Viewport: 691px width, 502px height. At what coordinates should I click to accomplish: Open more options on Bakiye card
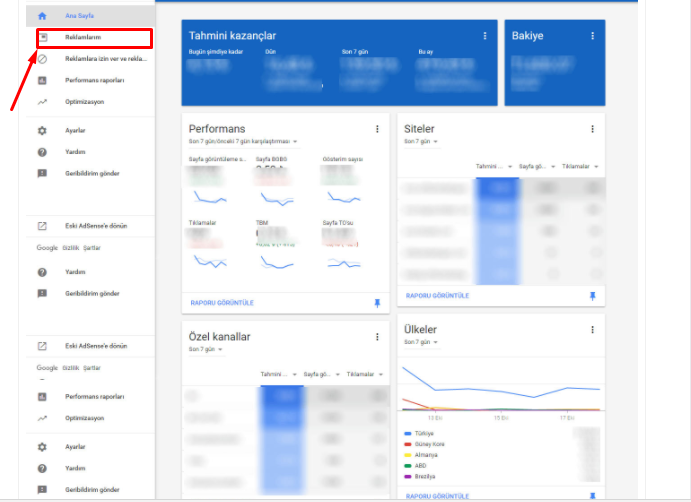pyautogui.click(x=592, y=36)
